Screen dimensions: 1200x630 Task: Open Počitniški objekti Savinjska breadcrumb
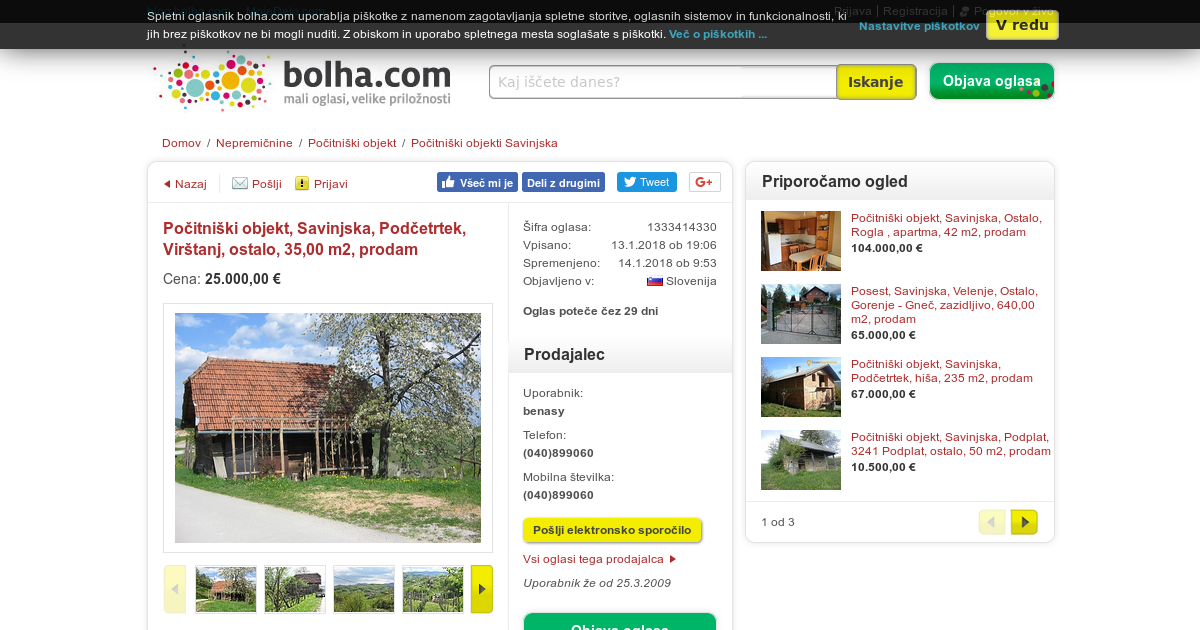click(484, 143)
